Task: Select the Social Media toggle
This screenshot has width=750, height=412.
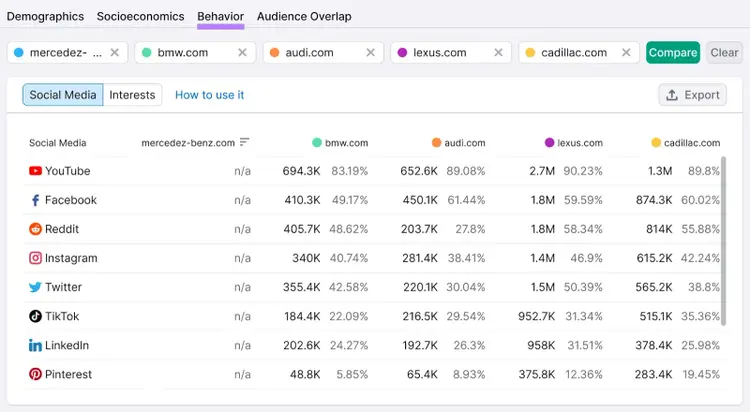Action: [63, 95]
